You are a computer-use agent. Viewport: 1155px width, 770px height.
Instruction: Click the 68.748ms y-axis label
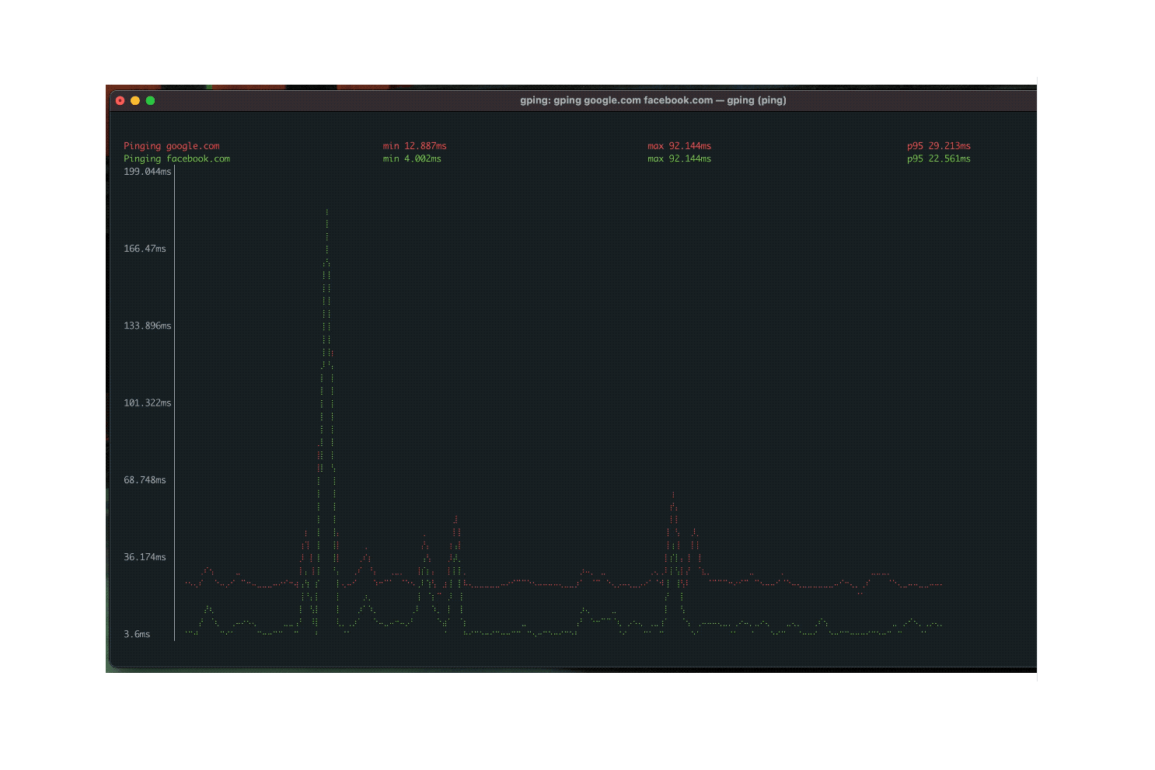point(145,480)
